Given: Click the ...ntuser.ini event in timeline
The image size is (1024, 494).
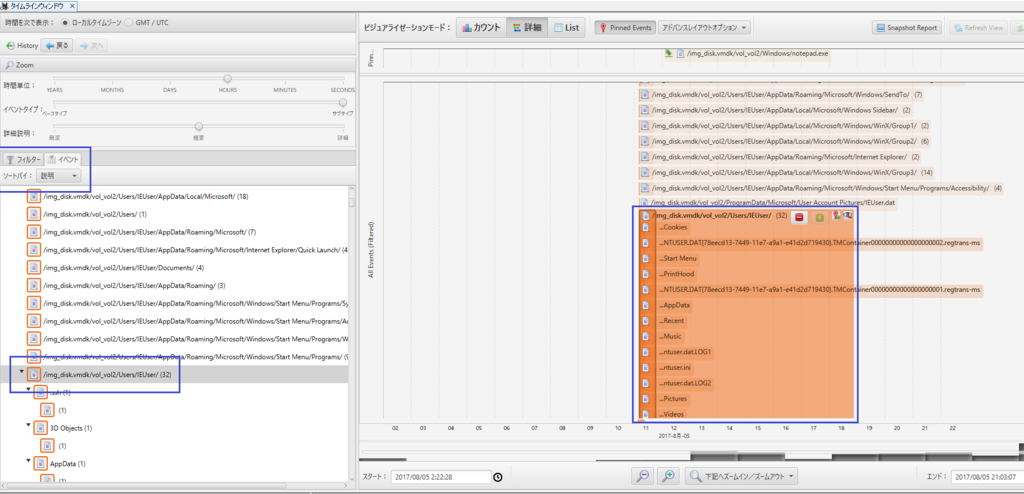Looking at the screenshot, I should pyautogui.click(x=675, y=368).
